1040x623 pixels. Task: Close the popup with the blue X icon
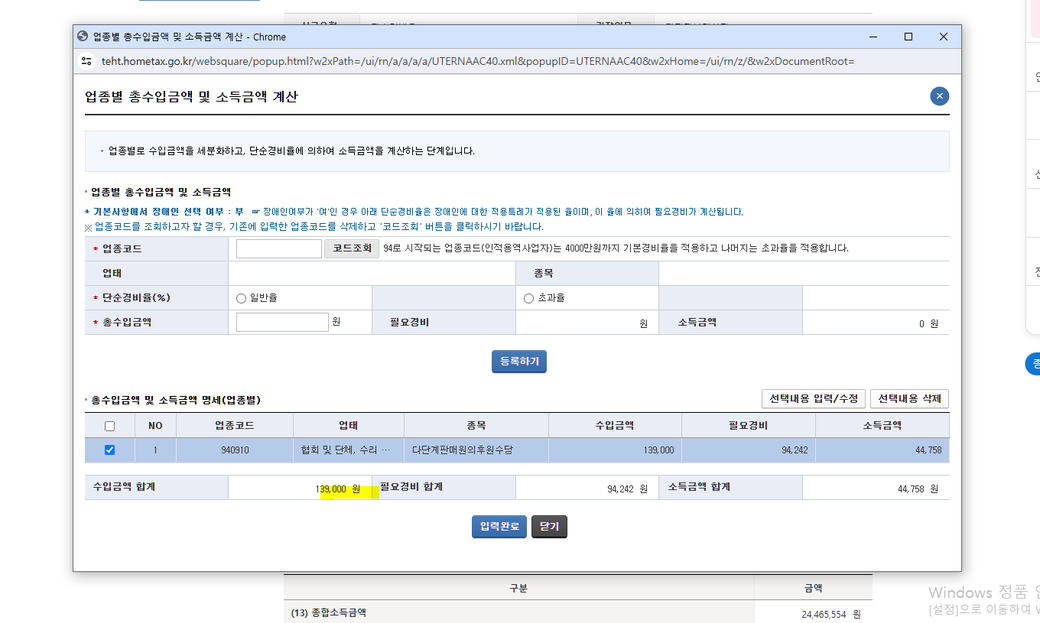coord(939,96)
